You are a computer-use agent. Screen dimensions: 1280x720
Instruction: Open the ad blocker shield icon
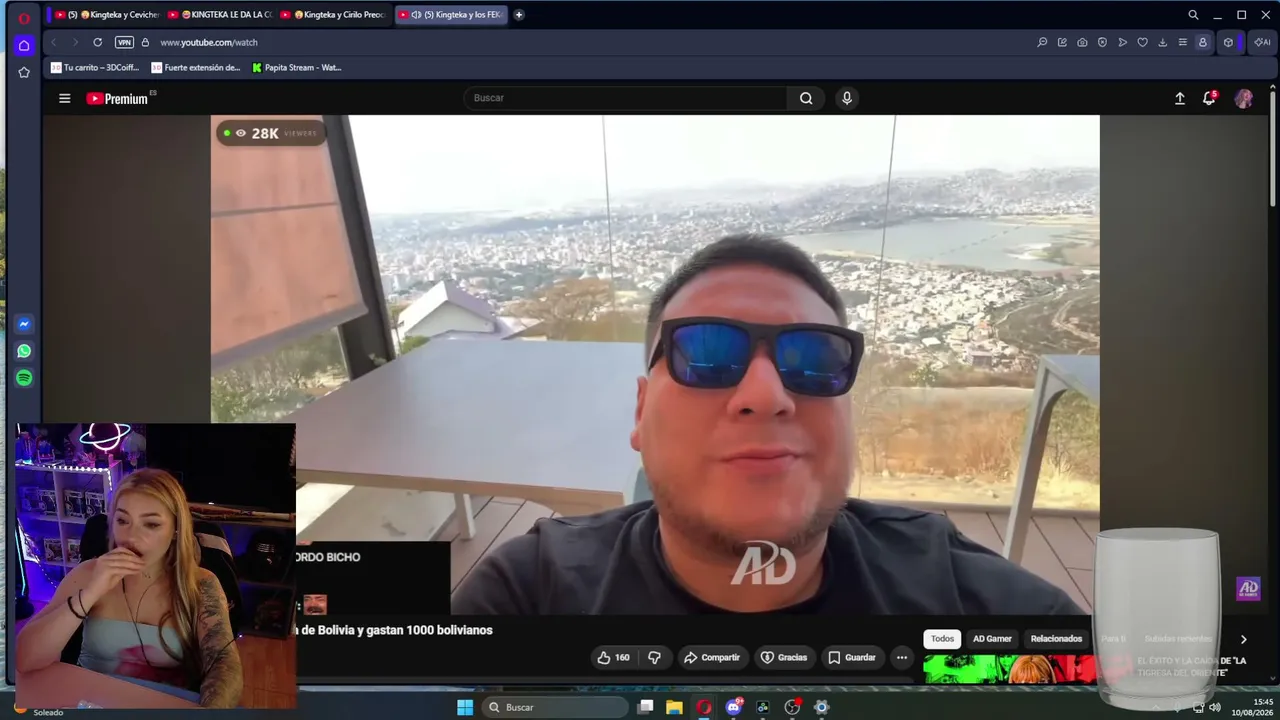pyautogui.click(x=1102, y=42)
